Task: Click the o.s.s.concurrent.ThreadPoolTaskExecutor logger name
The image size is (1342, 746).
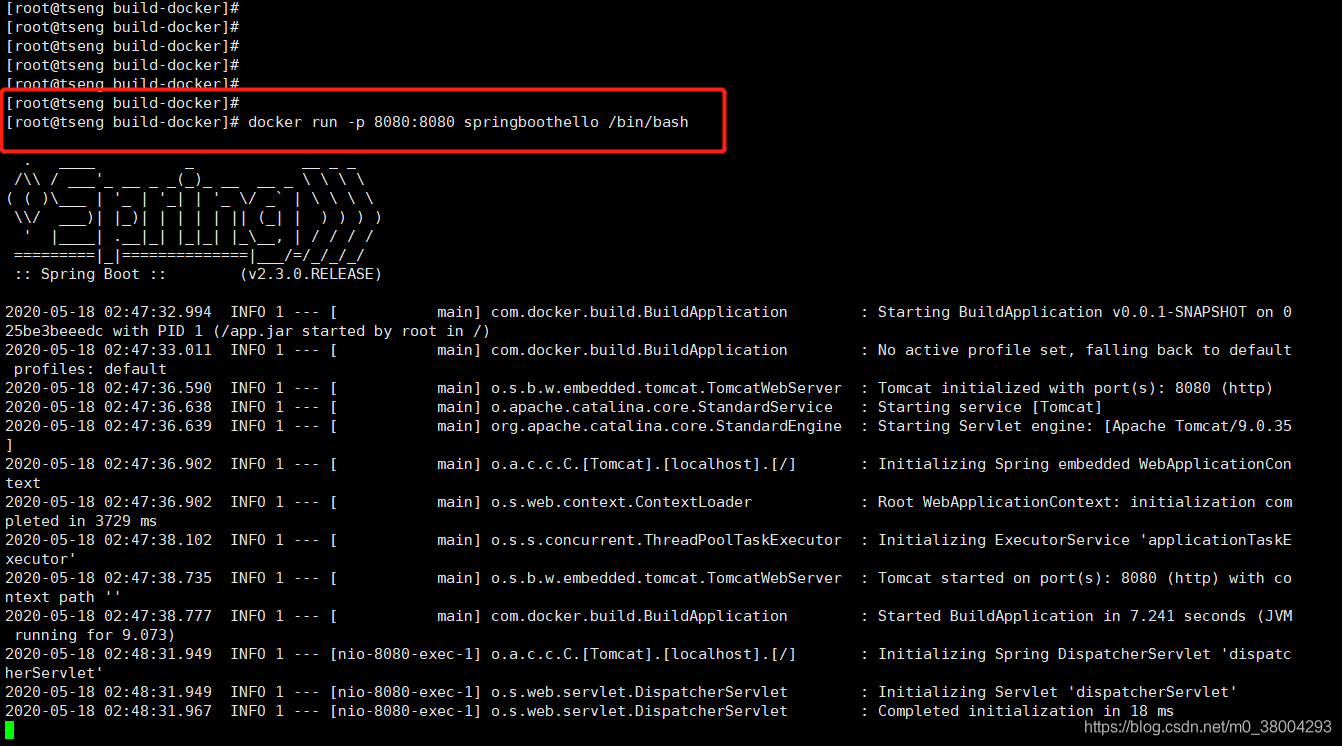Action: (666, 540)
